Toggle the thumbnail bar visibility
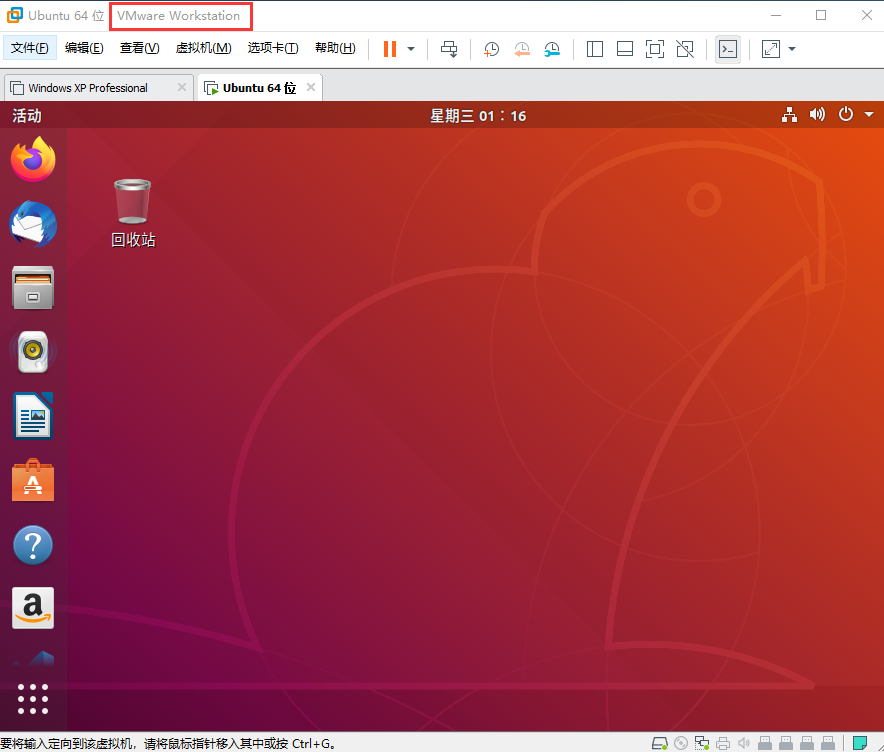This screenshot has height=752, width=884. [624, 48]
